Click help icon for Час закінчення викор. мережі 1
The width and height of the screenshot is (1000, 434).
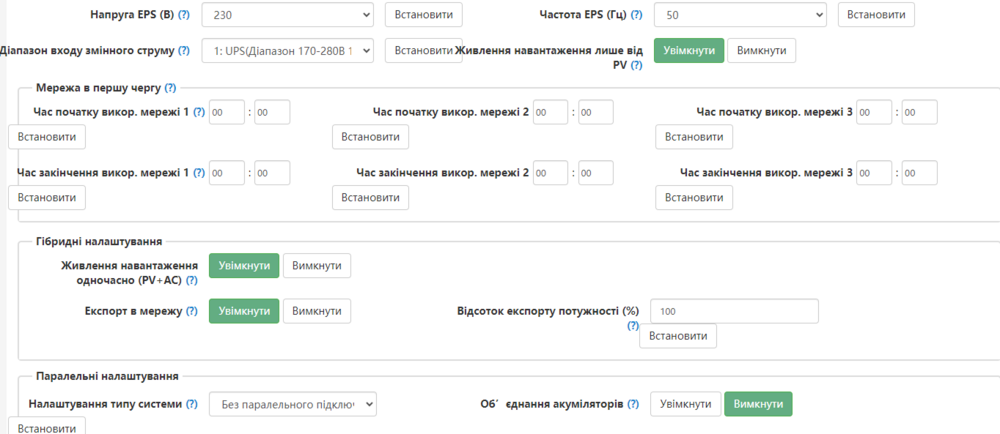click(198, 173)
